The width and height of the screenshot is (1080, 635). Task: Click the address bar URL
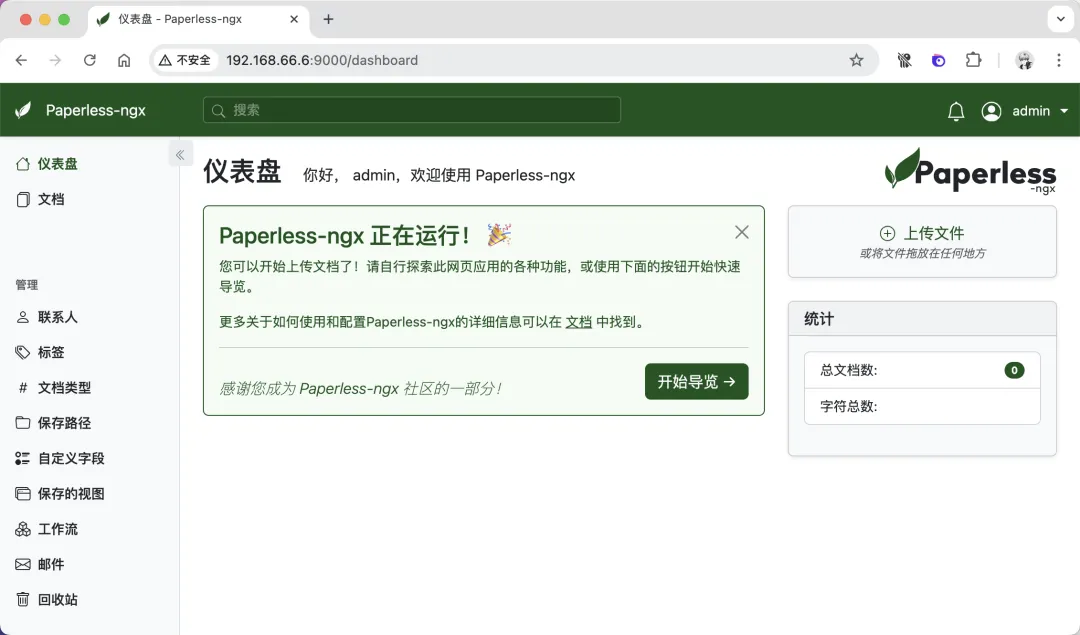pos(322,61)
